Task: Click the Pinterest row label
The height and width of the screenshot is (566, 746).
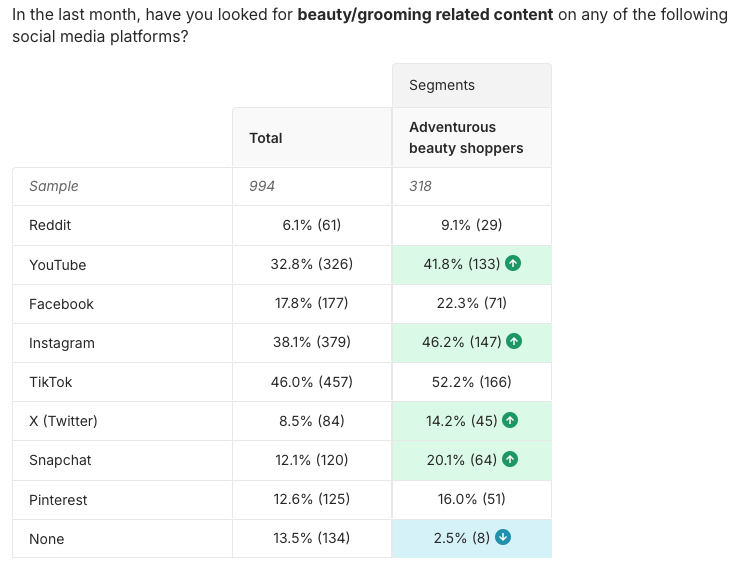Action: click(58, 499)
